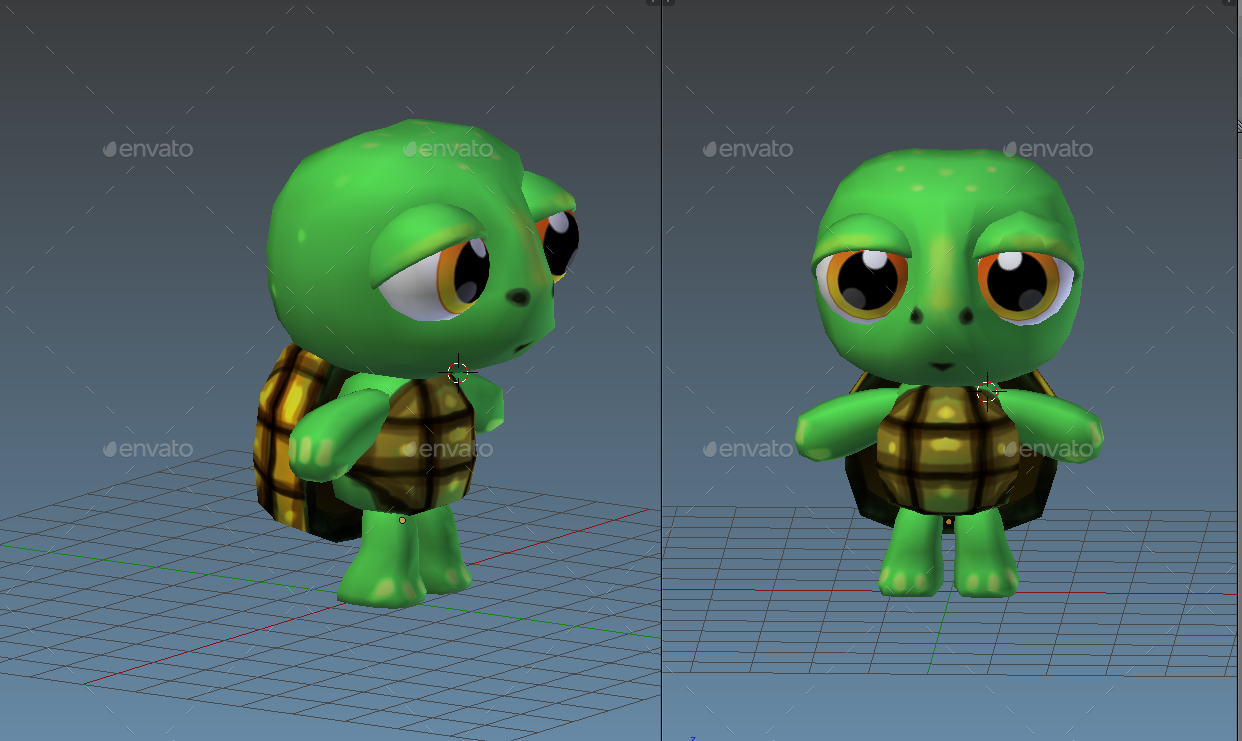Click the 3D cursor in the right viewport
The height and width of the screenshot is (741, 1242).
click(987, 392)
